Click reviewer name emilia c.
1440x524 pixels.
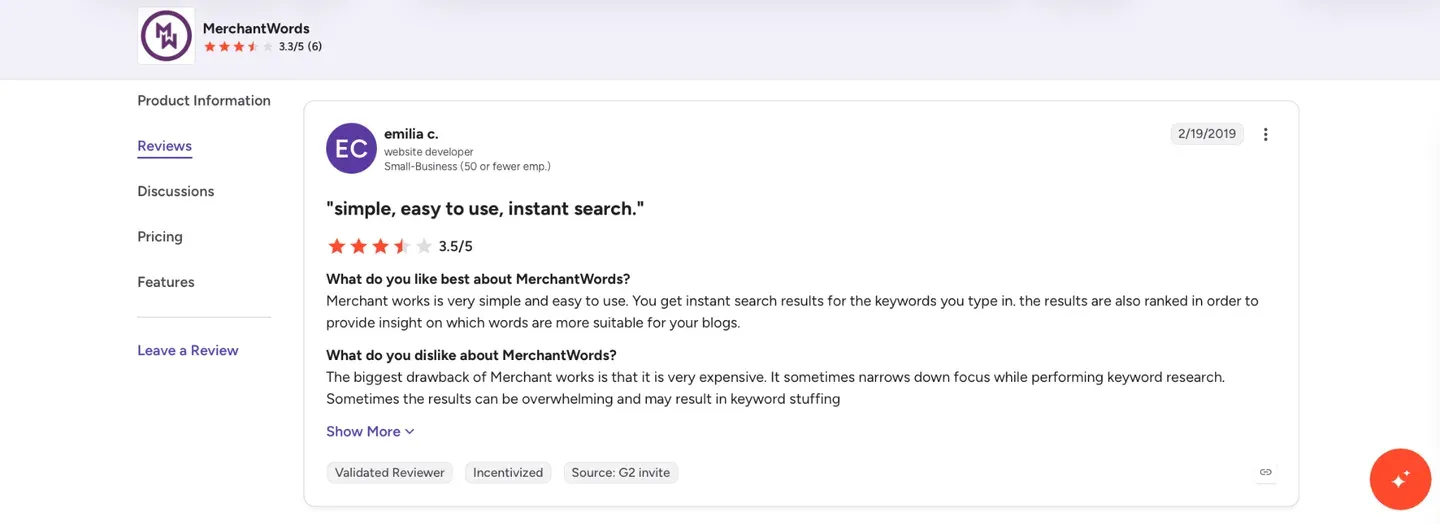[x=411, y=134]
